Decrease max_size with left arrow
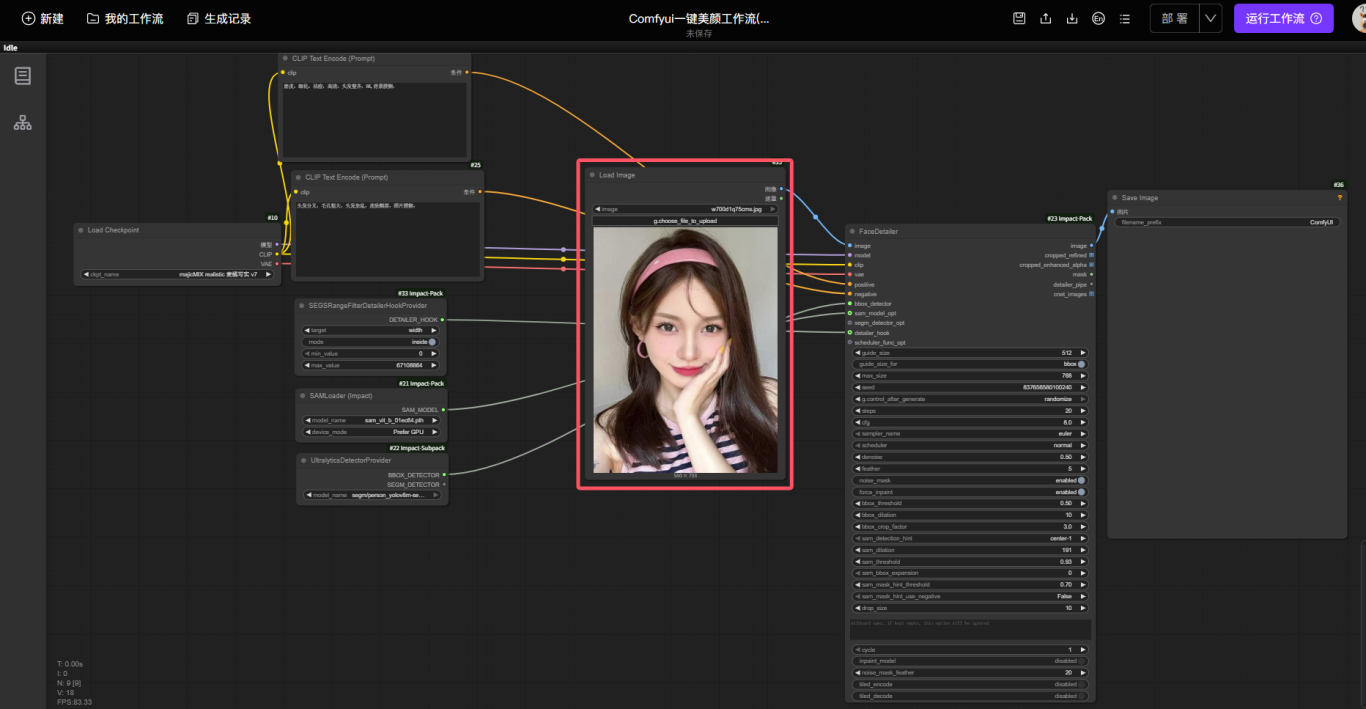1366x709 pixels. tap(857, 376)
